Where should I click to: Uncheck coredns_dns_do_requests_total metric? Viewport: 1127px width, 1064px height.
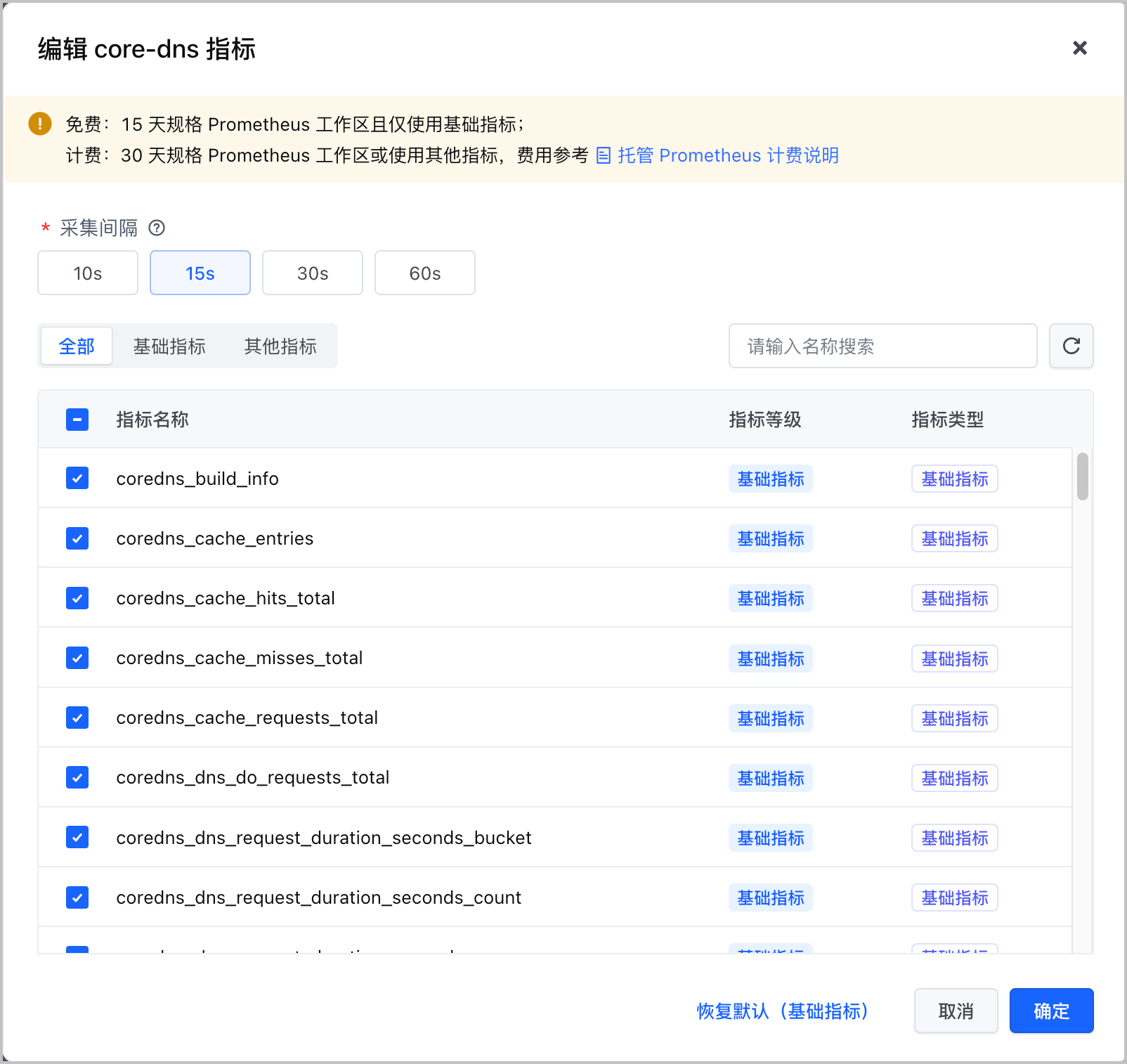coord(77,777)
